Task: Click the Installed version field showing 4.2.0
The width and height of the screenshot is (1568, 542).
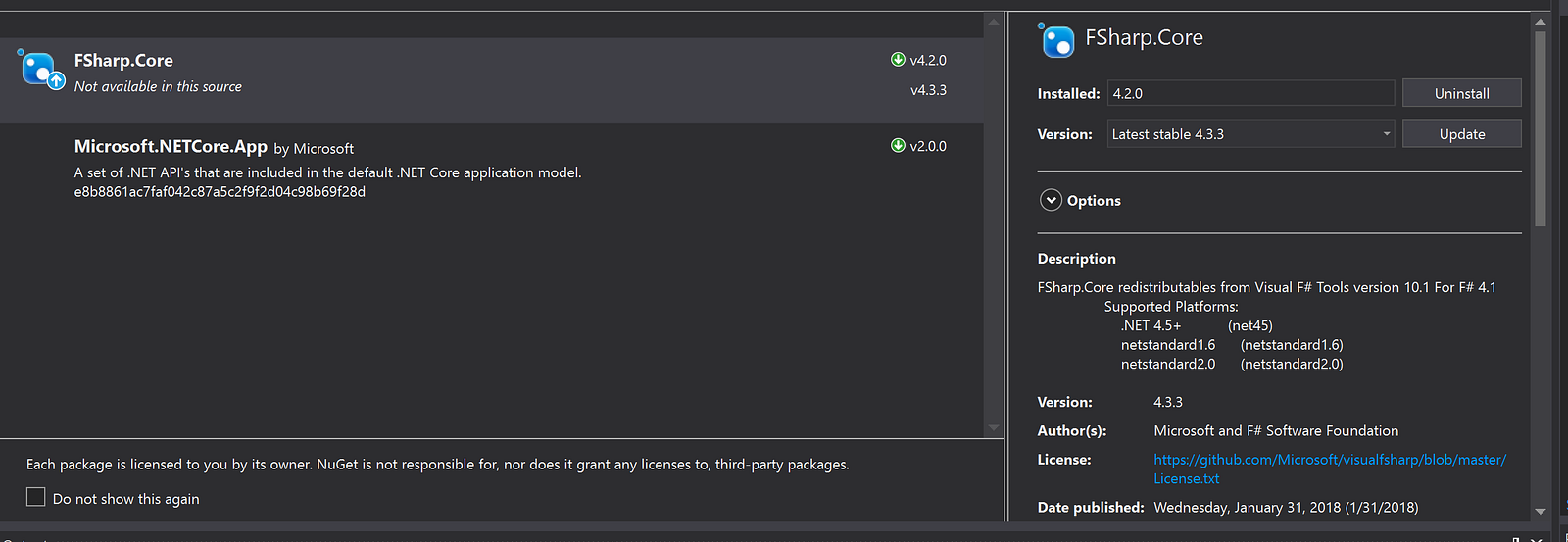Action: [1250, 94]
